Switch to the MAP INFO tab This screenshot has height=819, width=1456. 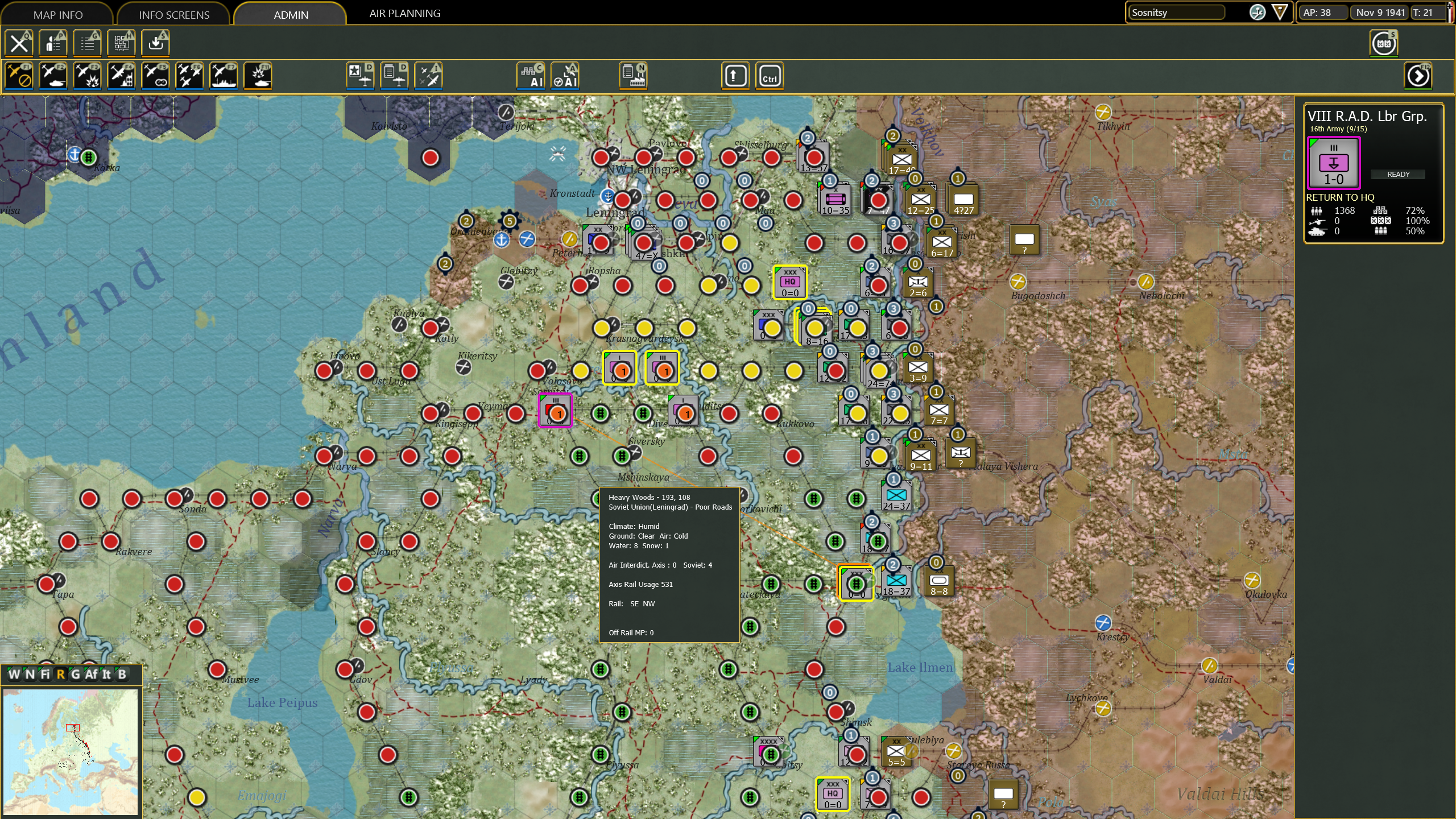(57, 15)
